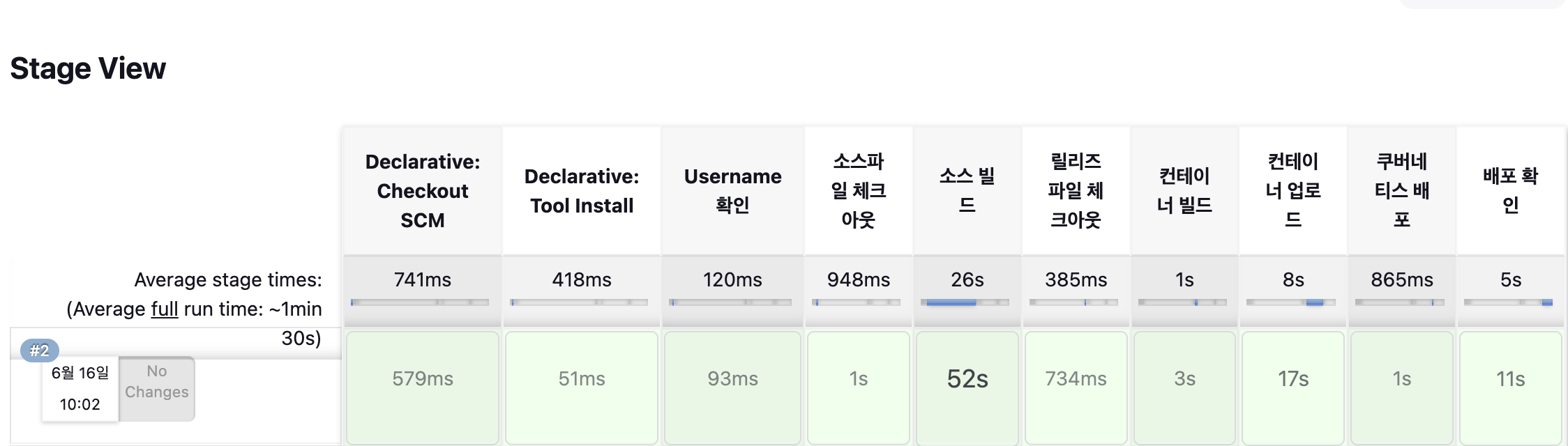Select the 쿠버네티스 배포 cell showing 1s
The width and height of the screenshot is (1568, 446).
1401,380
